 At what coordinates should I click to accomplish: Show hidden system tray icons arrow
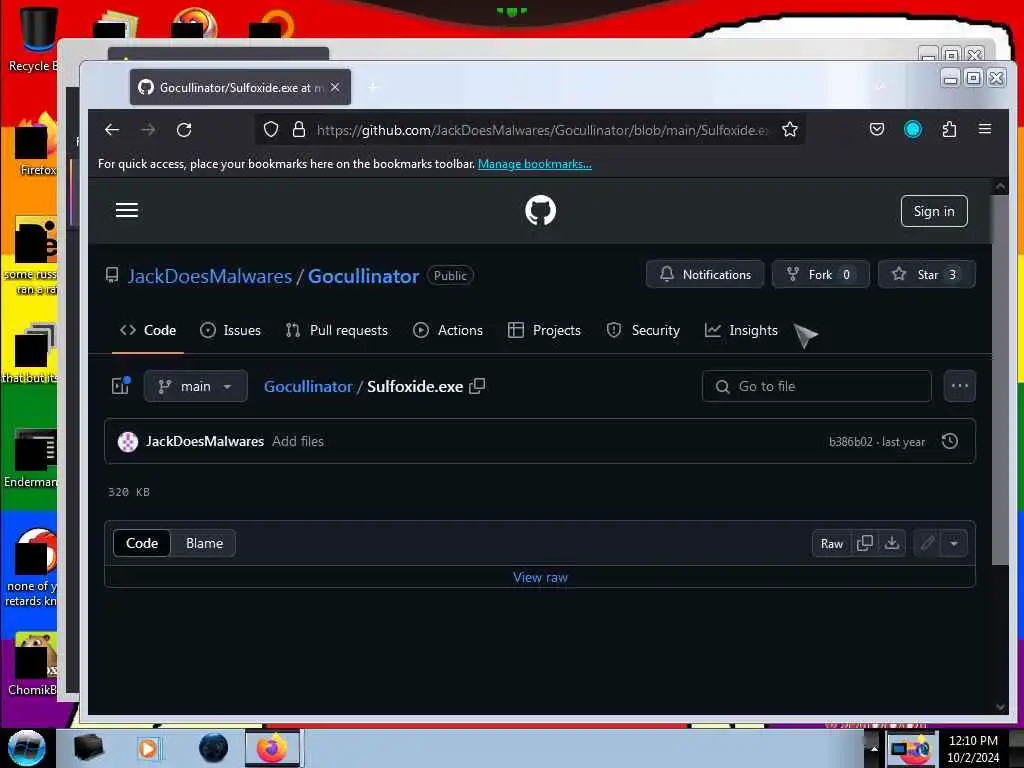(874, 748)
